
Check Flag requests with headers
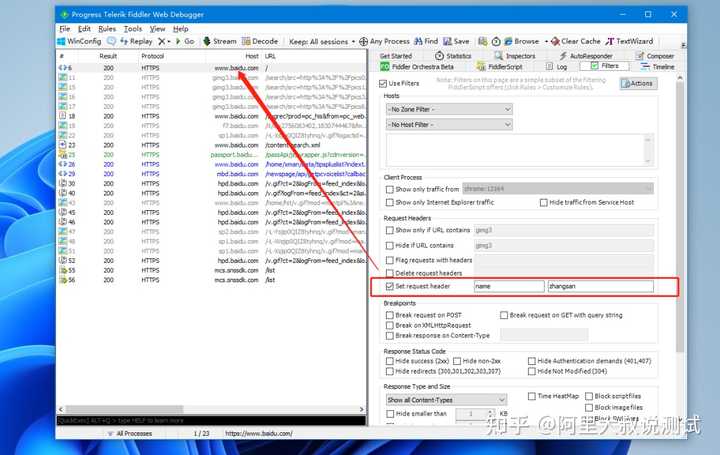coord(390,260)
